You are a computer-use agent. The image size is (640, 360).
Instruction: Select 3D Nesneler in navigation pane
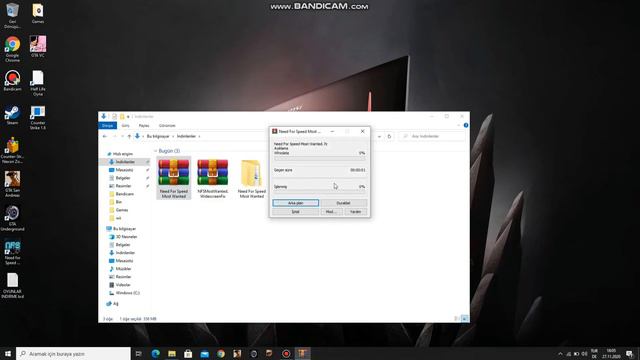tap(123, 237)
